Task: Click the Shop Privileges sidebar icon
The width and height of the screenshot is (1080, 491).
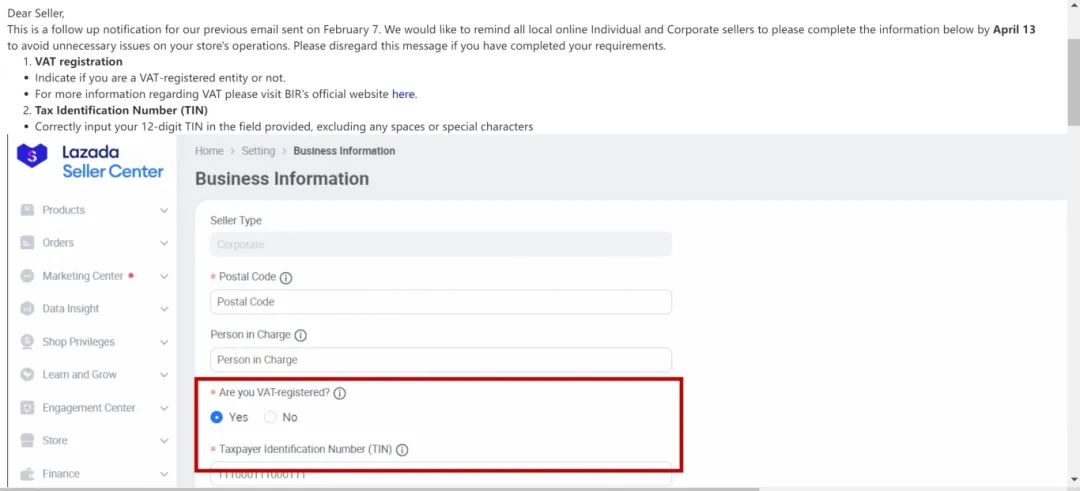Action: click(28, 342)
